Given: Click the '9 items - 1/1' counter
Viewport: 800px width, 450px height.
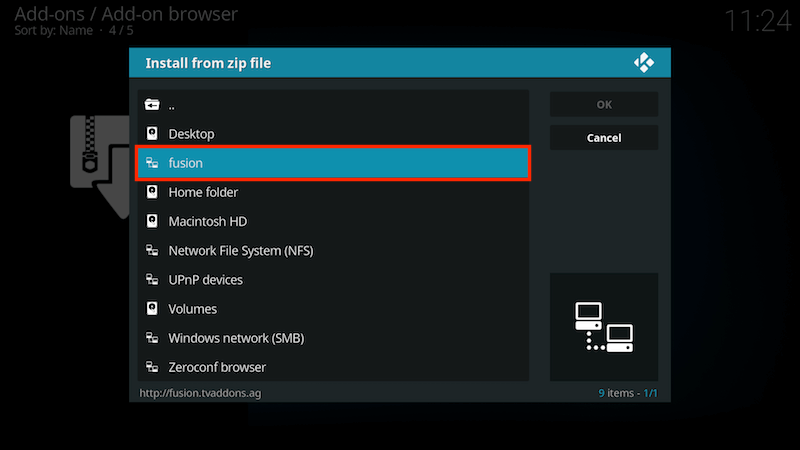Looking at the screenshot, I should coord(628,393).
